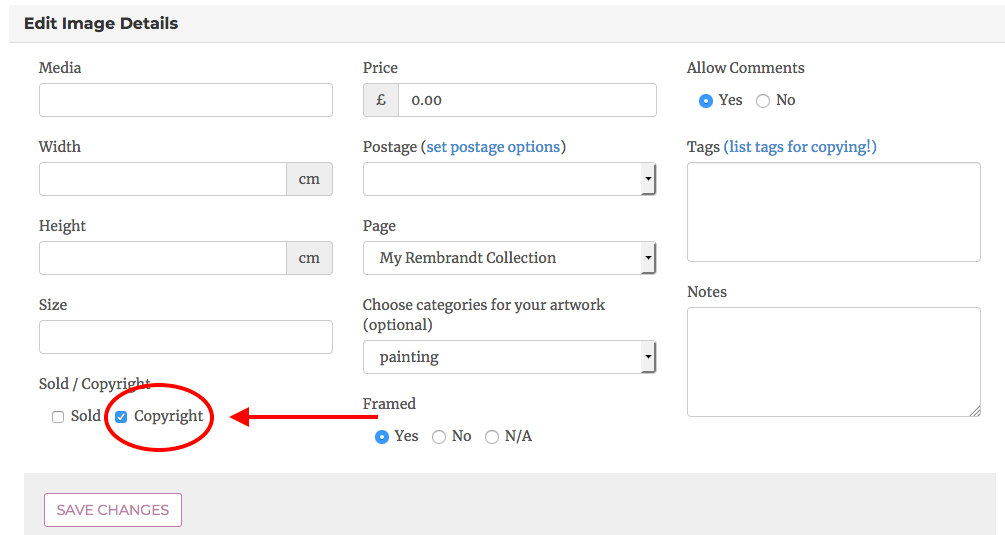Focus the Size text field
The width and height of the screenshot is (1005, 535).
tap(185, 337)
